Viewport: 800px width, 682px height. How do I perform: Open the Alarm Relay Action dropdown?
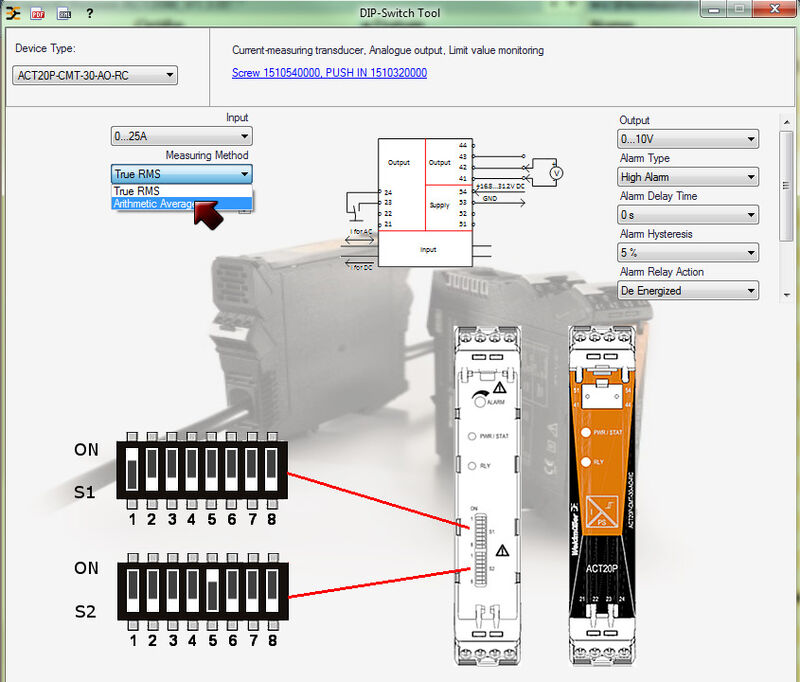[687, 290]
